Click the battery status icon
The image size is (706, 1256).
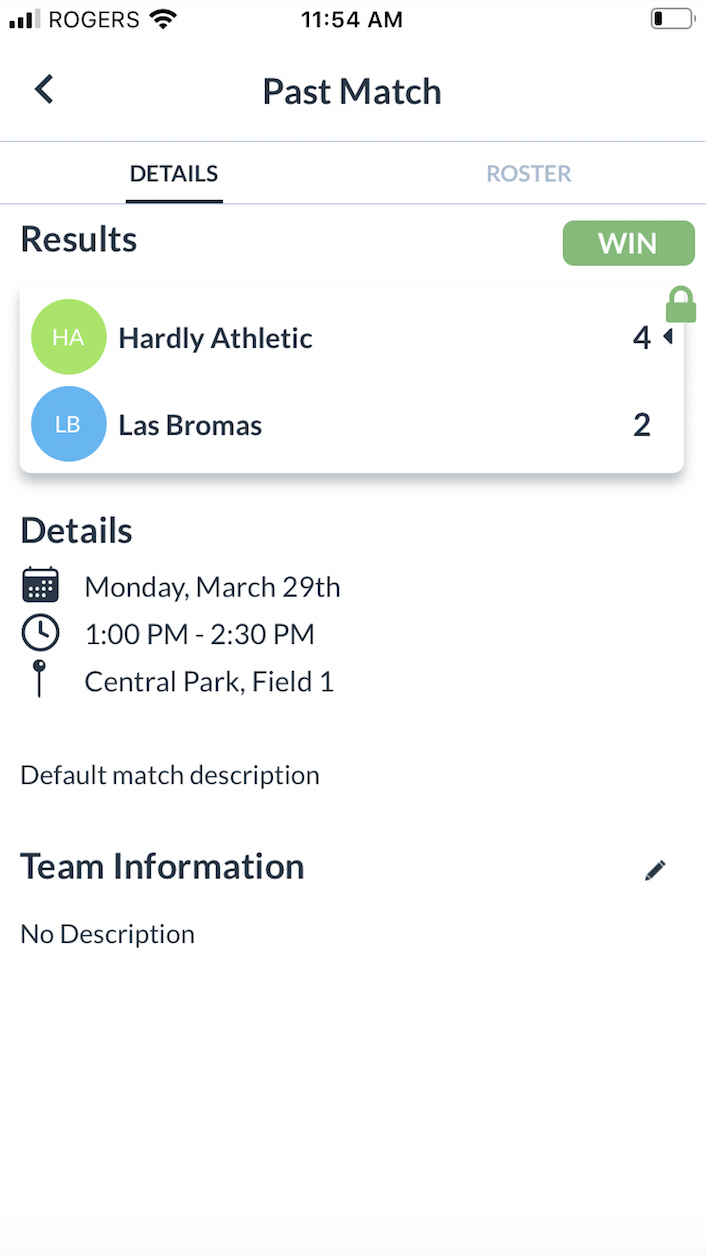click(x=672, y=19)
